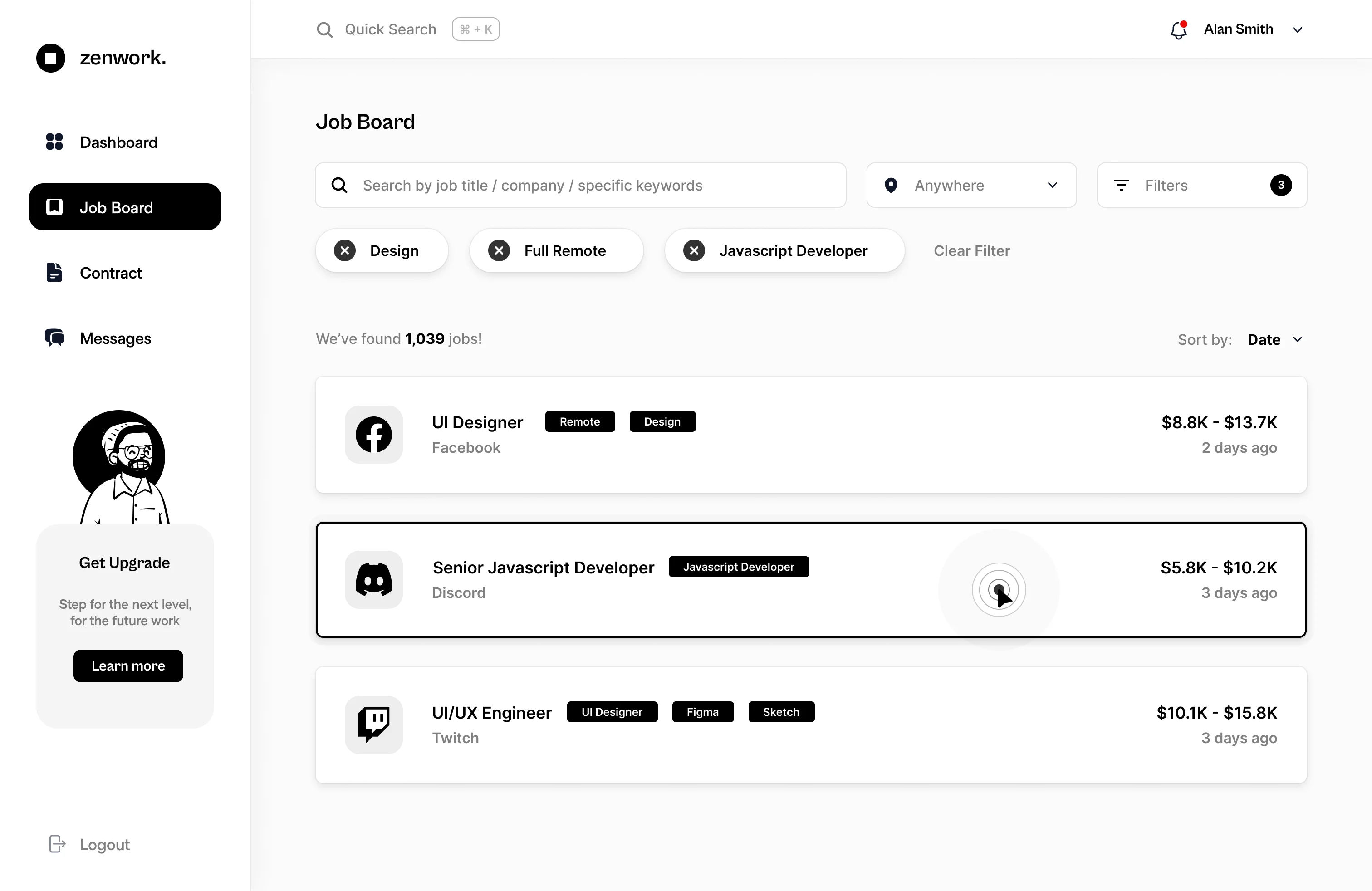
Task: Click the zenwork logo icon
Action: (51, 58)
